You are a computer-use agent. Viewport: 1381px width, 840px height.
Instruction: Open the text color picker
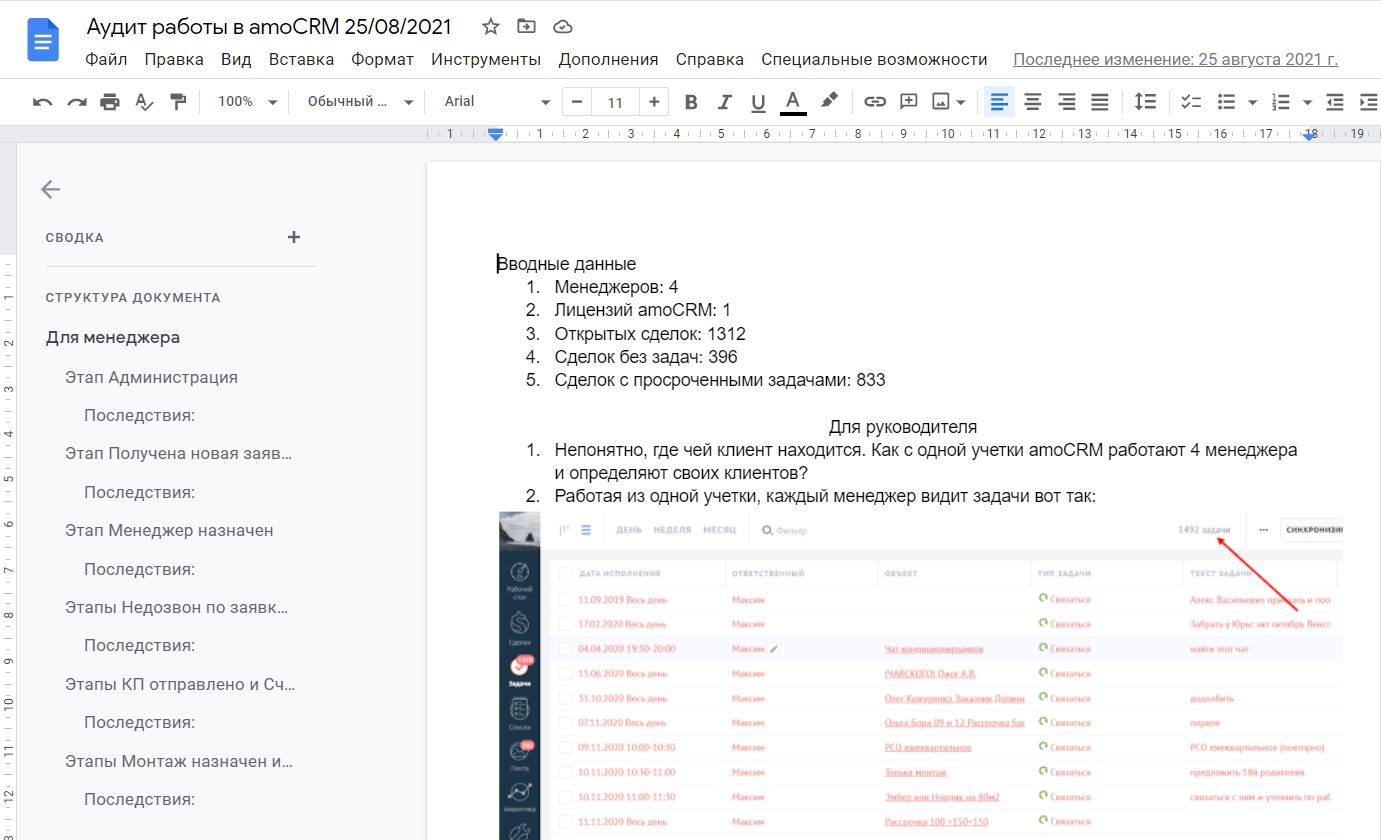point(793,102)
